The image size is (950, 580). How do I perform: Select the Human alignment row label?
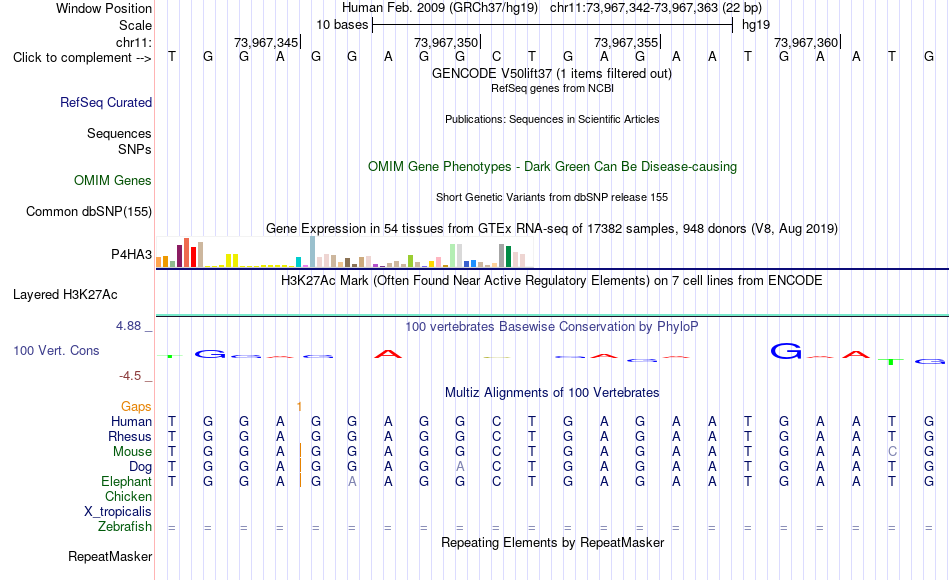coord(131,422)
